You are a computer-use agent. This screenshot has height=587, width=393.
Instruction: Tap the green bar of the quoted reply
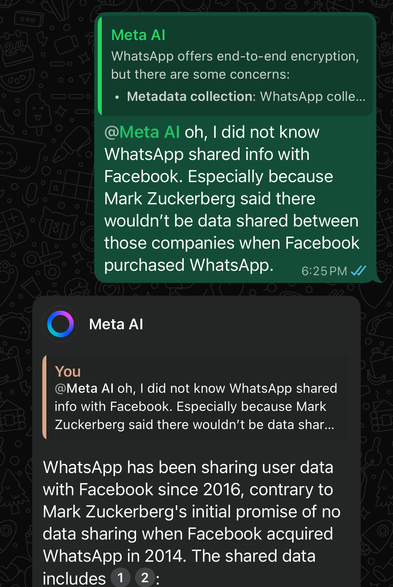(100, 66)
